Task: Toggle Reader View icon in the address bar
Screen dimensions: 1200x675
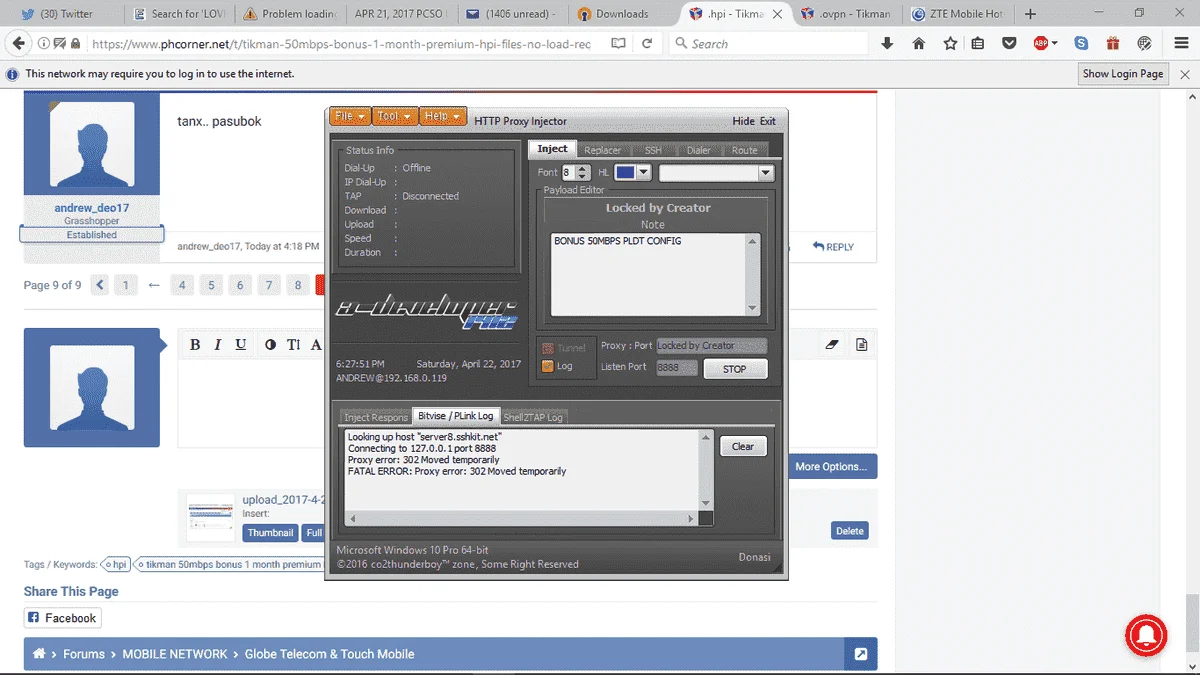Action: 619,44
